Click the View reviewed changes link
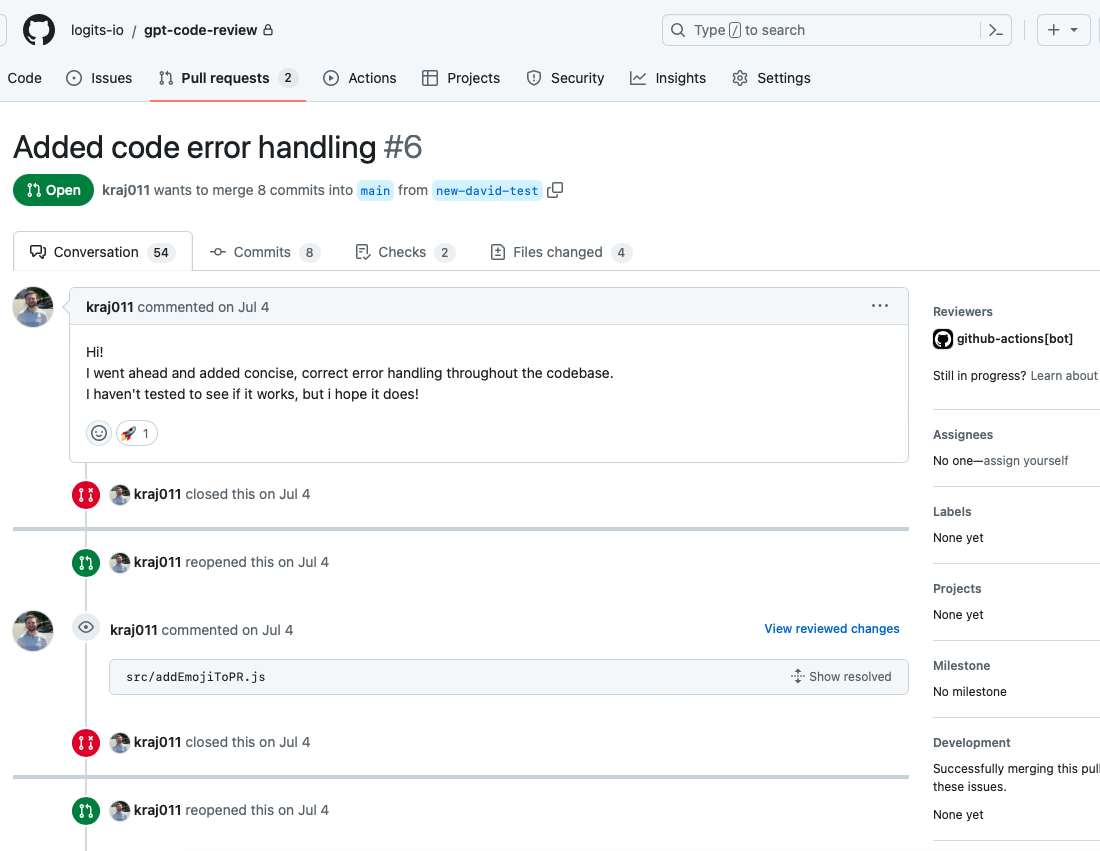 [831, 628]
